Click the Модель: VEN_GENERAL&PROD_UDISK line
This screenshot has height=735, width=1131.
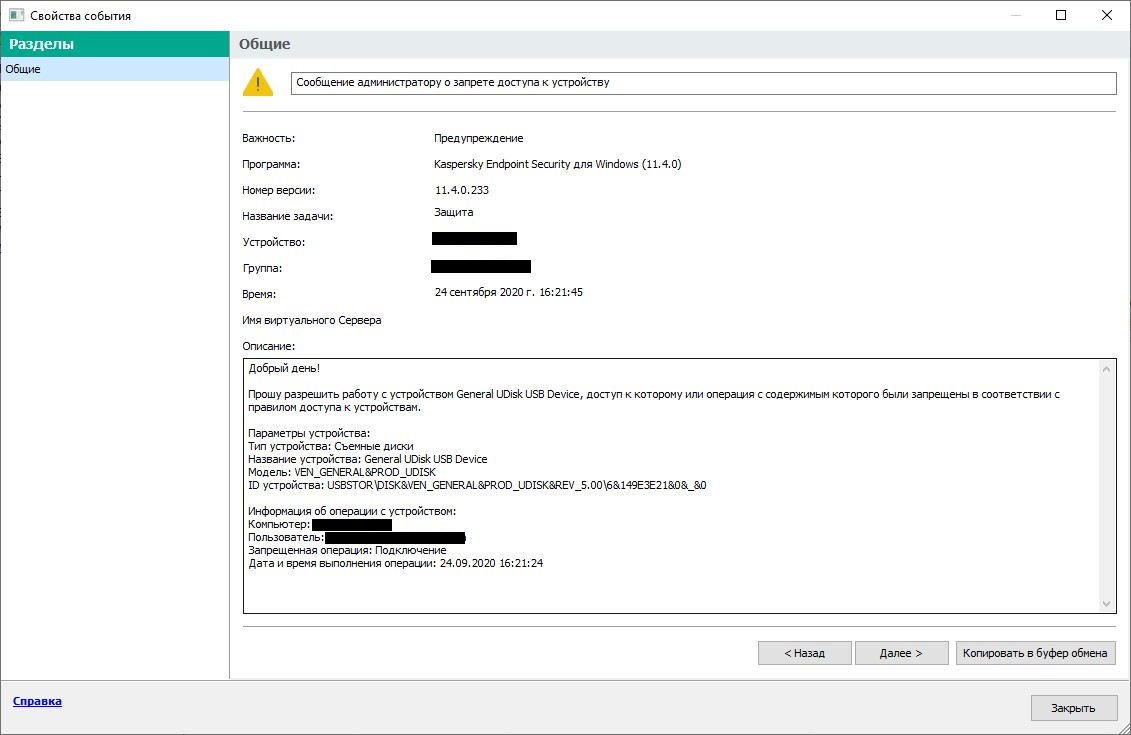point(342,472)
